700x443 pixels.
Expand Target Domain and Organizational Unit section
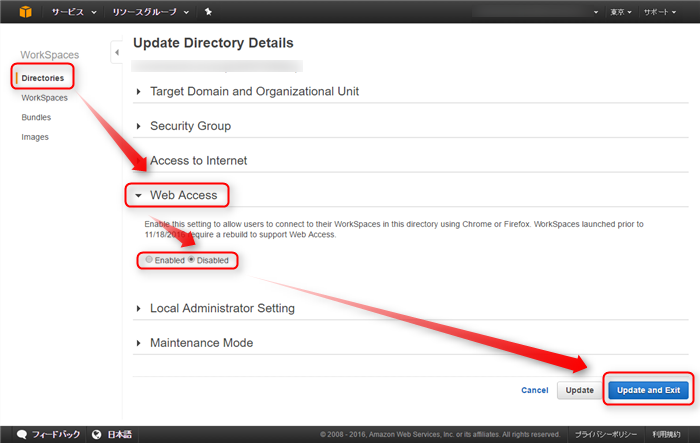point(247,92)
